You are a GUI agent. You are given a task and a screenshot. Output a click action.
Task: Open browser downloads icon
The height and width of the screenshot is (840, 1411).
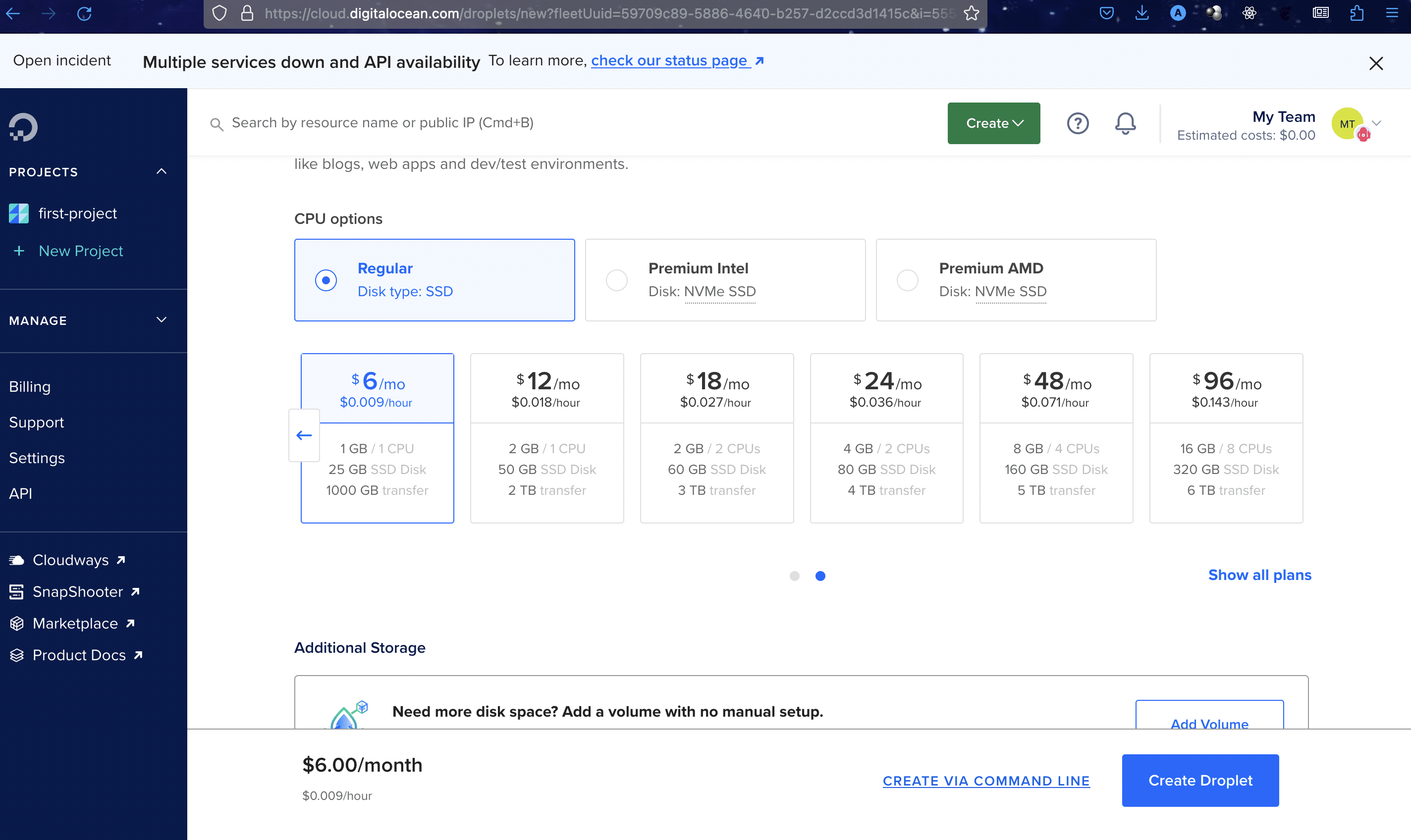coord(1142,13)
